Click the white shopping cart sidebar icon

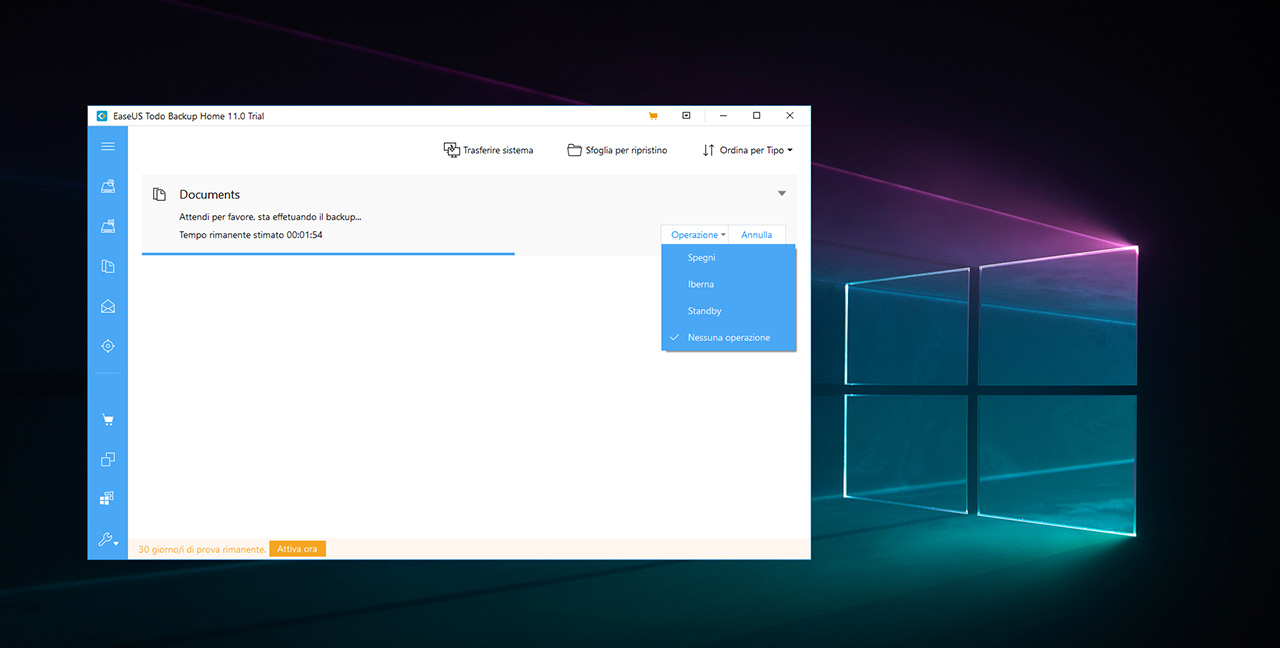(108, 420)
